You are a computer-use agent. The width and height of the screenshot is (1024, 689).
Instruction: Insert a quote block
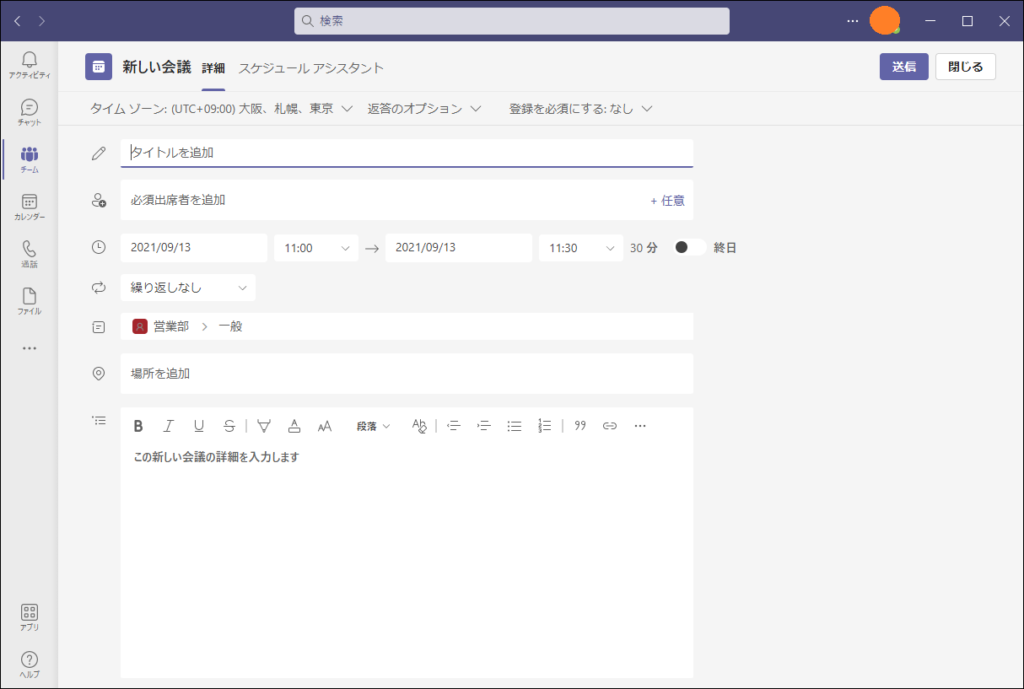tap(580, 426)
